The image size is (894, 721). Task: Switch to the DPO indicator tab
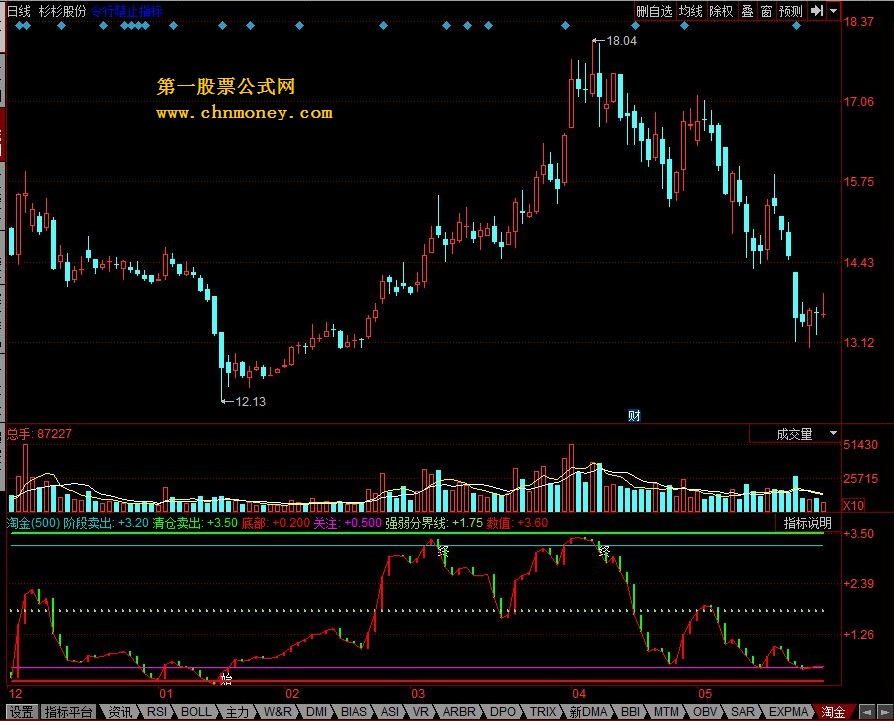click(x=502, y=712)
